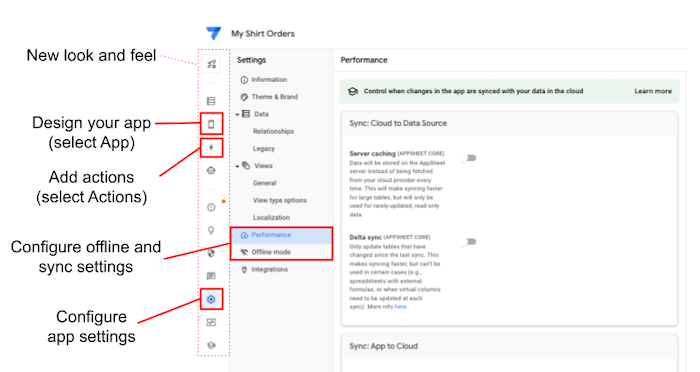This screenshot has width=700, height=372.
Task: Click the AppSheet logo icon
Action: [213, 33]
